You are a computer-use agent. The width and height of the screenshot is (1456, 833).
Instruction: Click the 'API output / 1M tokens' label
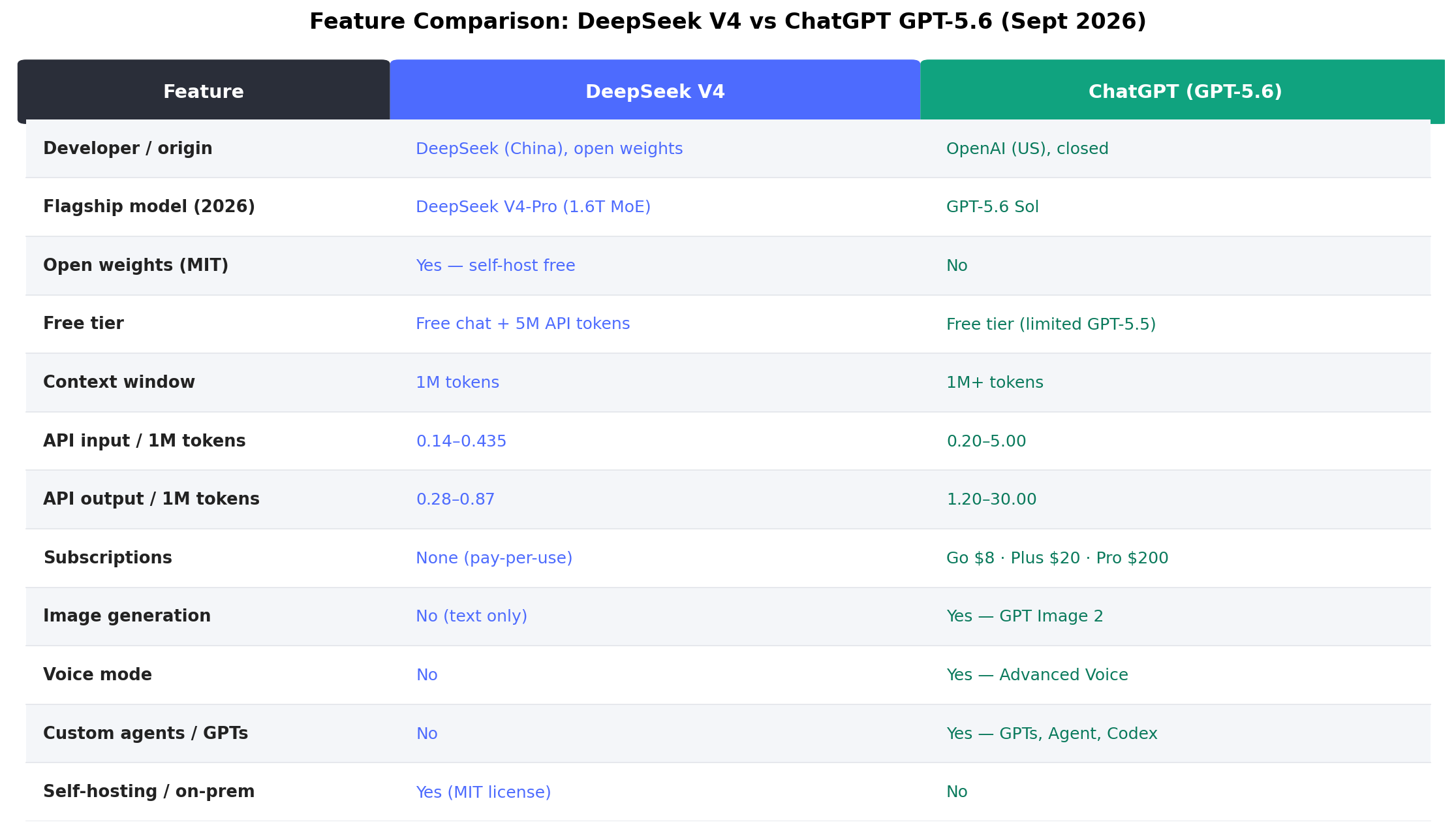(x=151, y=499)
